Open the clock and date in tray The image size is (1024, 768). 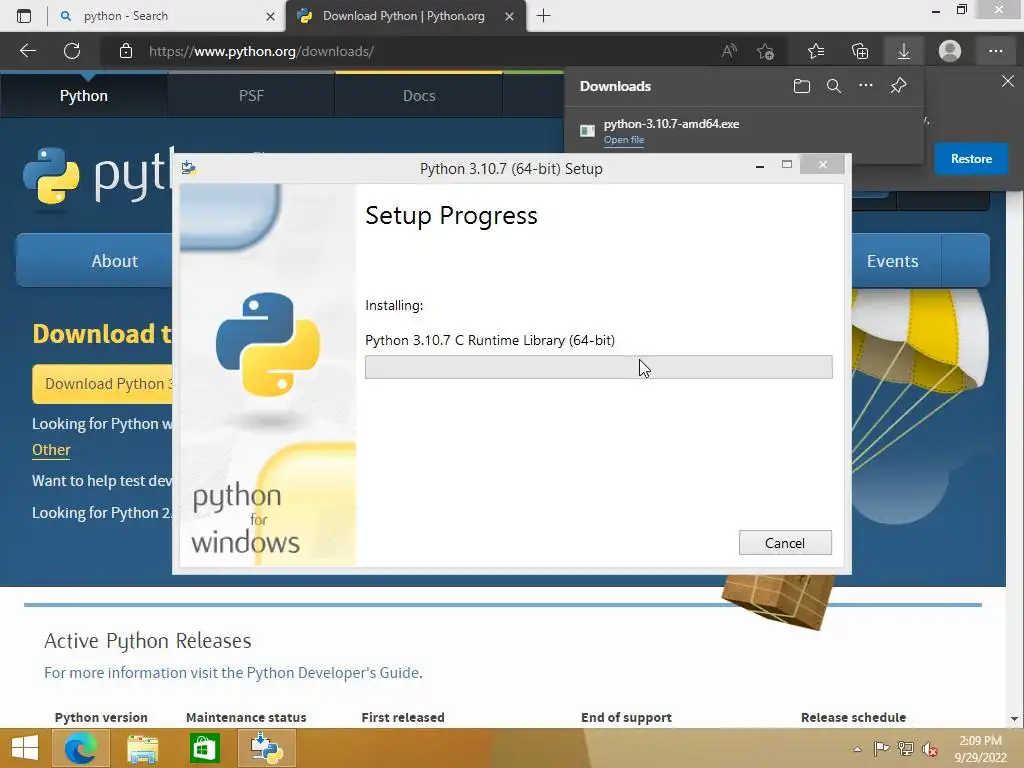tap(980, 749)
